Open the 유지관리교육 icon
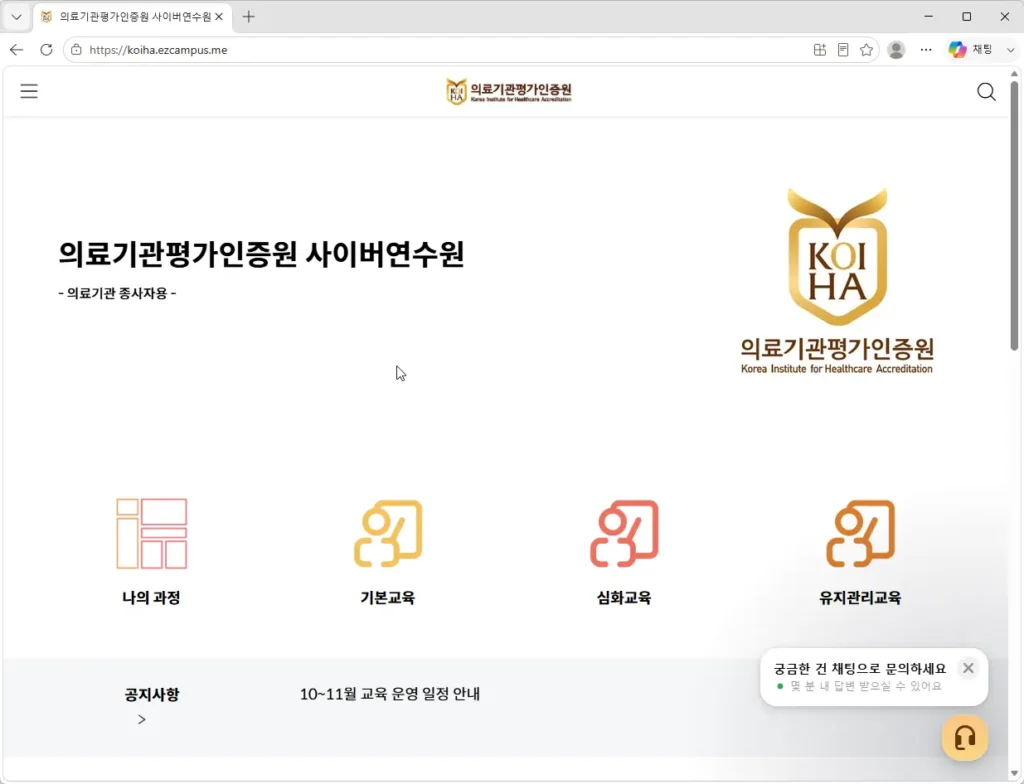The width and height of the screenshot is (1024, 784). point(860,533)
